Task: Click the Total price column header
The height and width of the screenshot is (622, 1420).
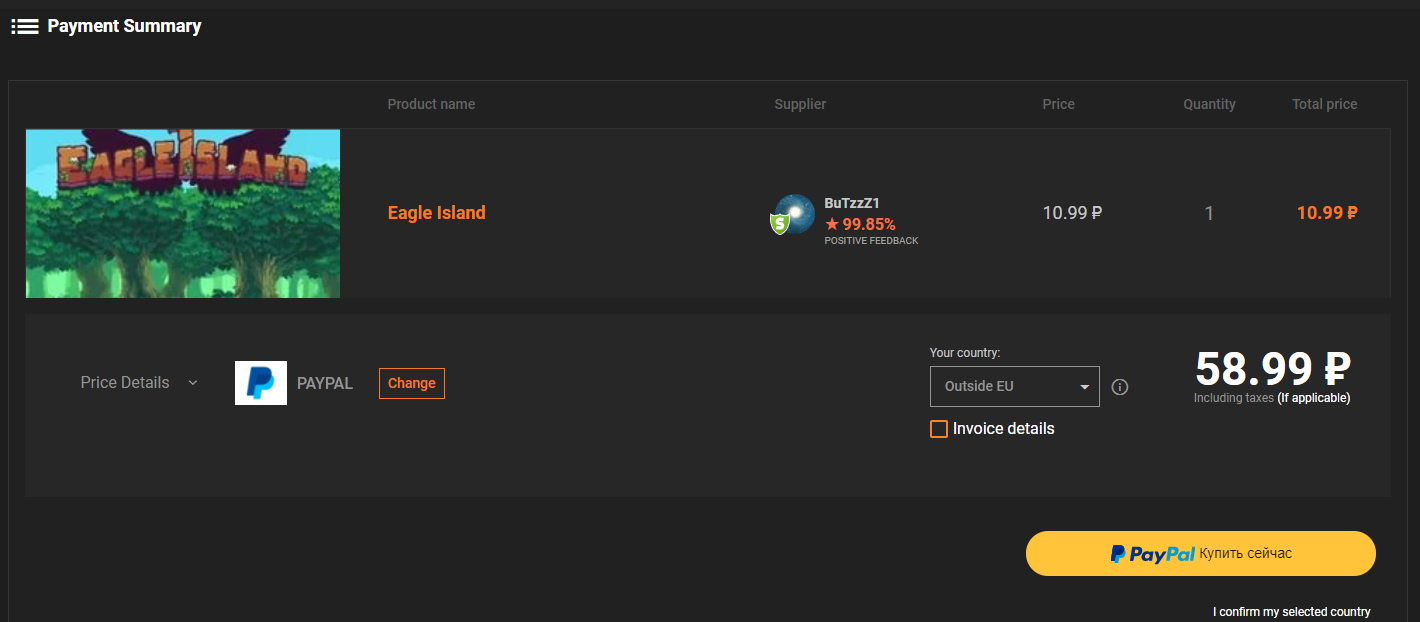Action: [1325, 104]
